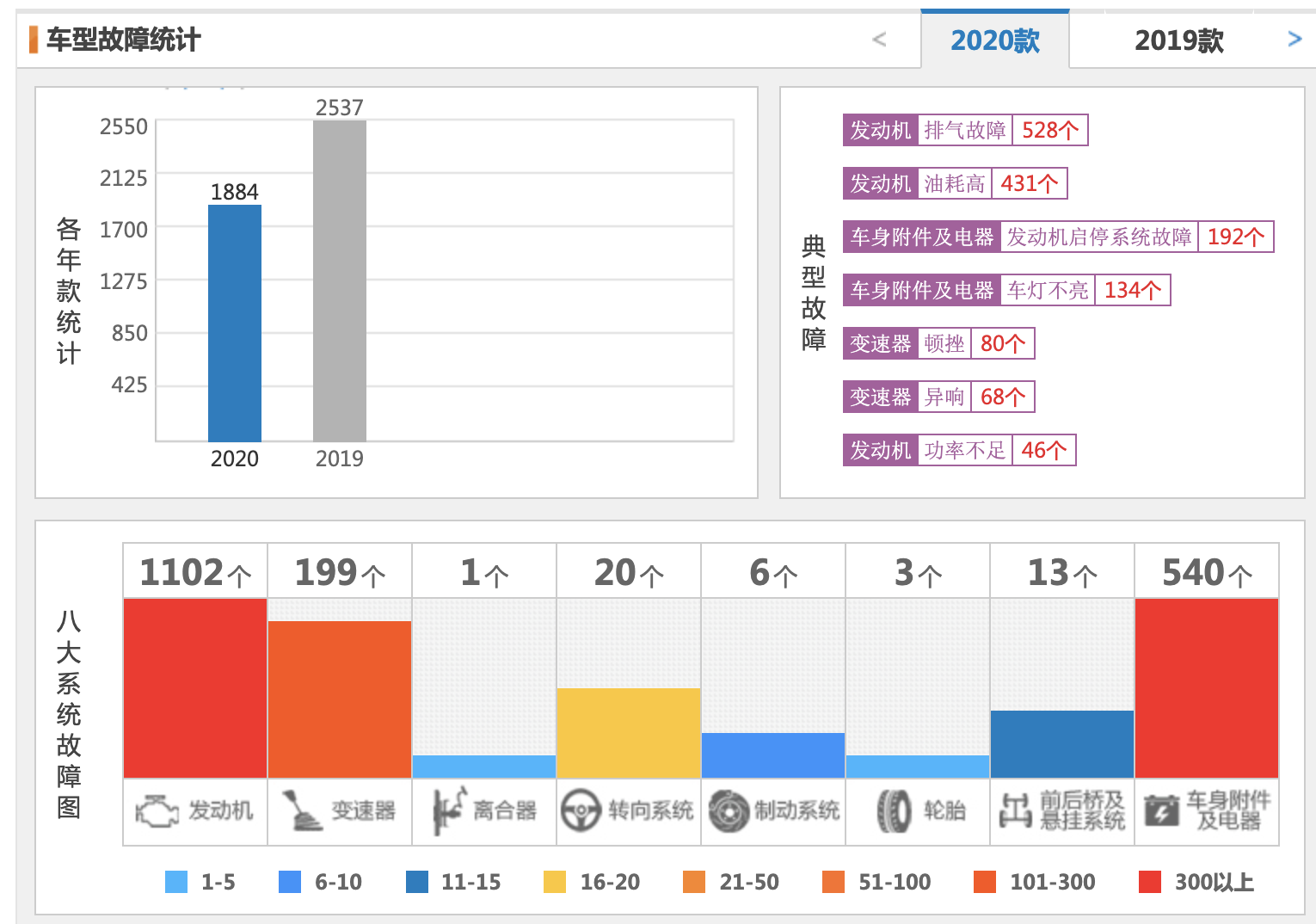Click the gearbox (变速器) shifter icon
This screenshot has width=1316, height=924.
[x=302, y=810]
